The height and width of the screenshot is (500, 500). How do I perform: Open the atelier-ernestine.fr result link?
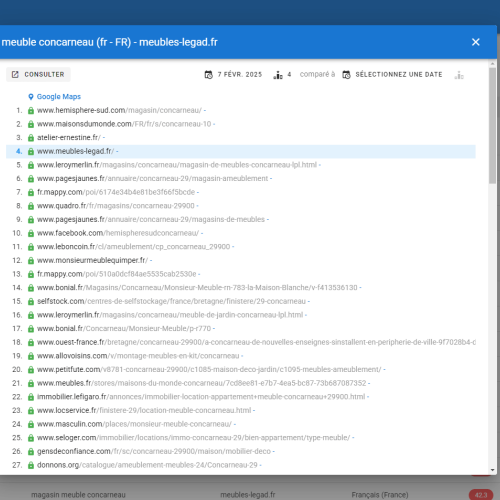coord(69,138)
